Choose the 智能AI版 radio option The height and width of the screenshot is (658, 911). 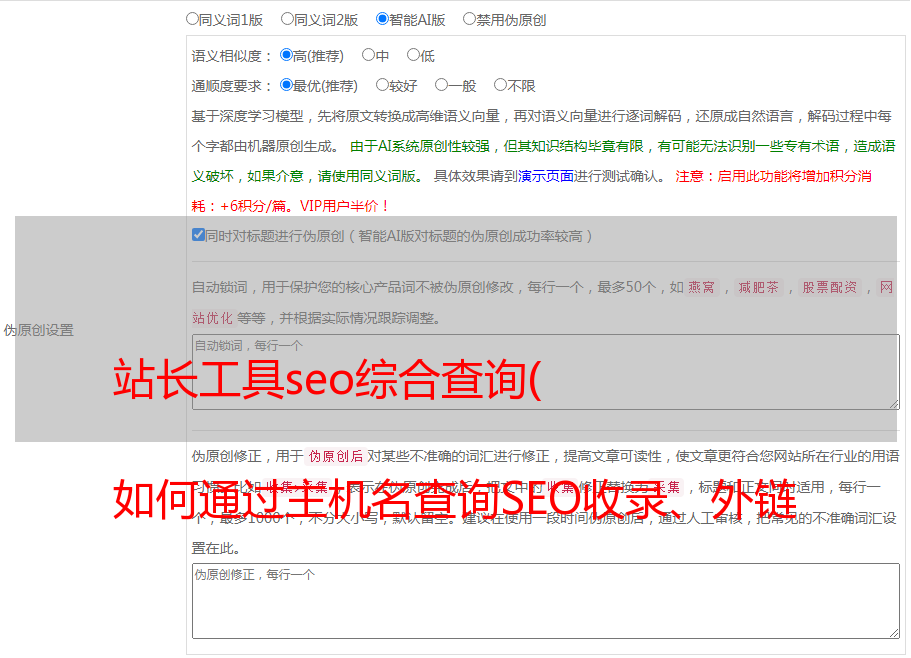pos(382,19)
